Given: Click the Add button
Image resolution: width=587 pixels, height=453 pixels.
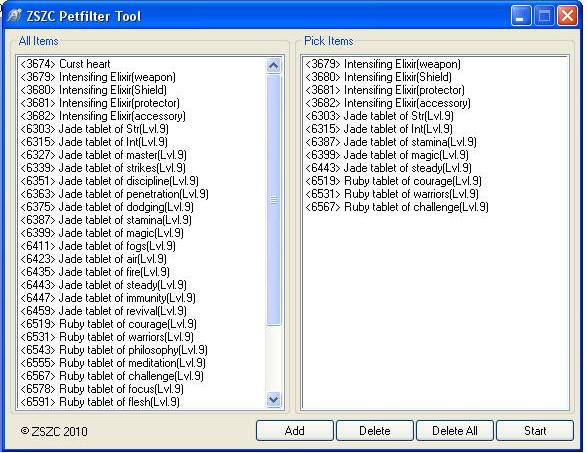Looking at the screenshot, I should pyautogui.click(x=295, y=431).
